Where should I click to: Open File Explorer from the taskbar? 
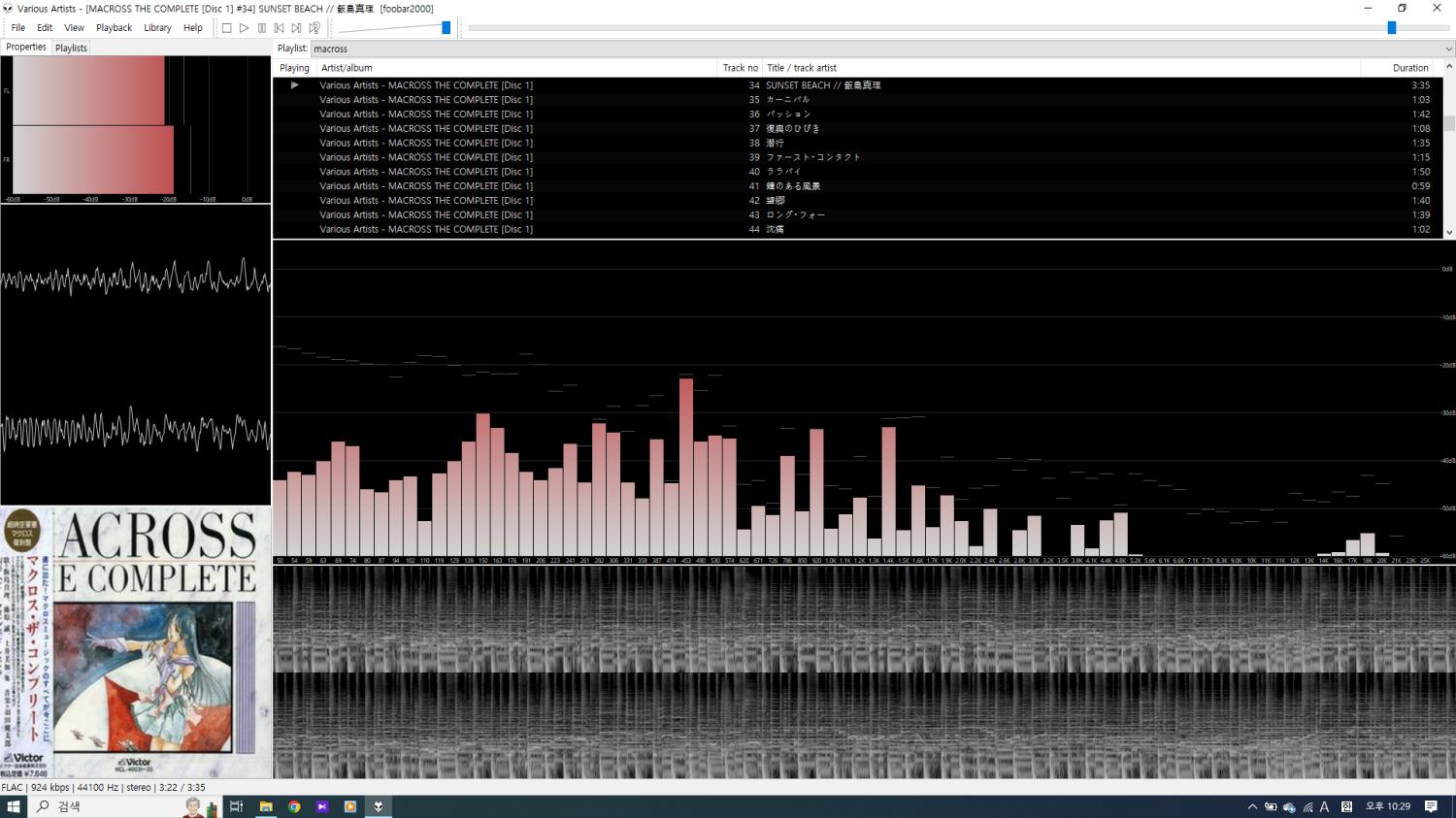tap(265, 806)
